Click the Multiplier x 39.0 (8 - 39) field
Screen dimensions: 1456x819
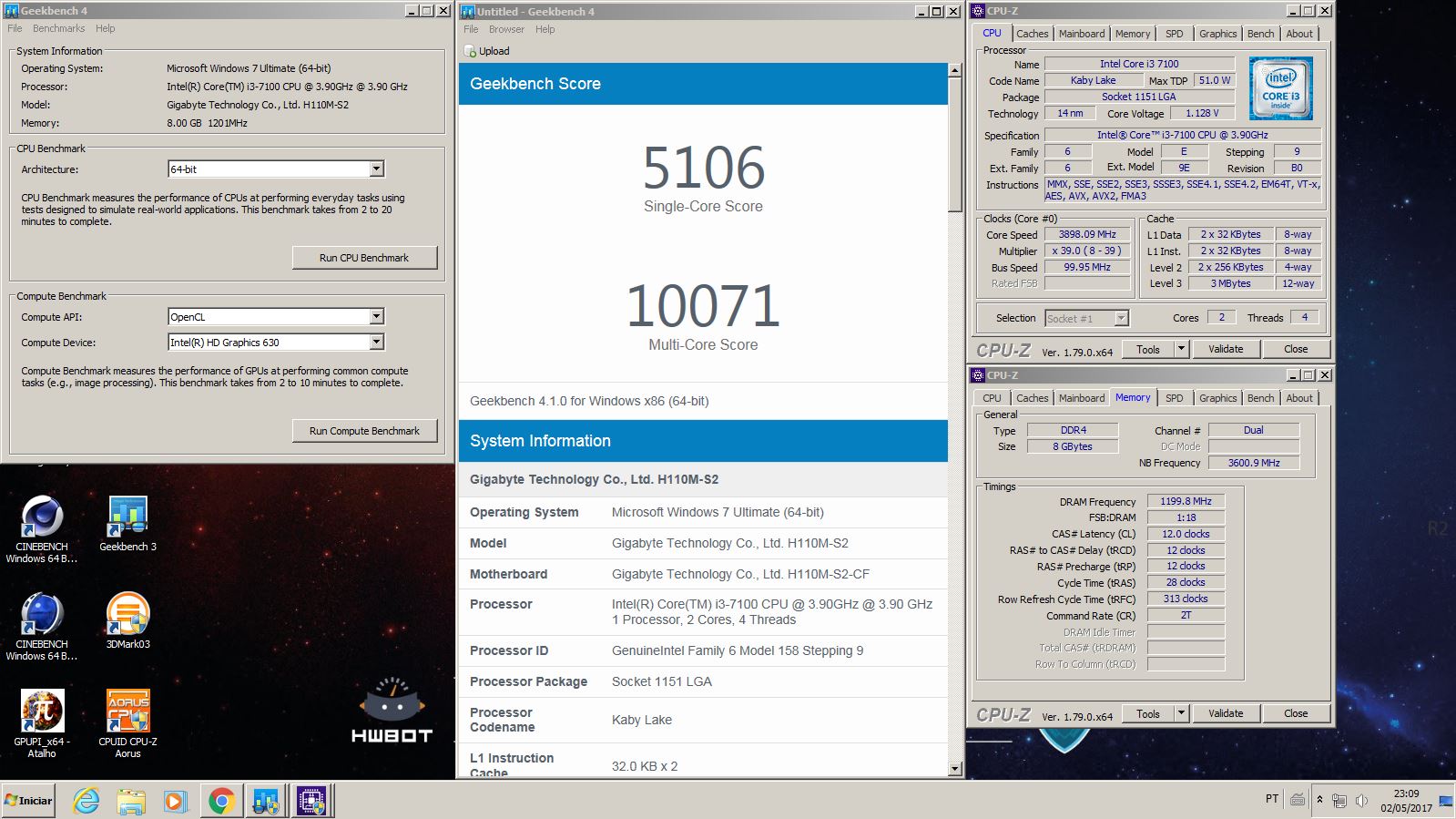click(1087, 251)
